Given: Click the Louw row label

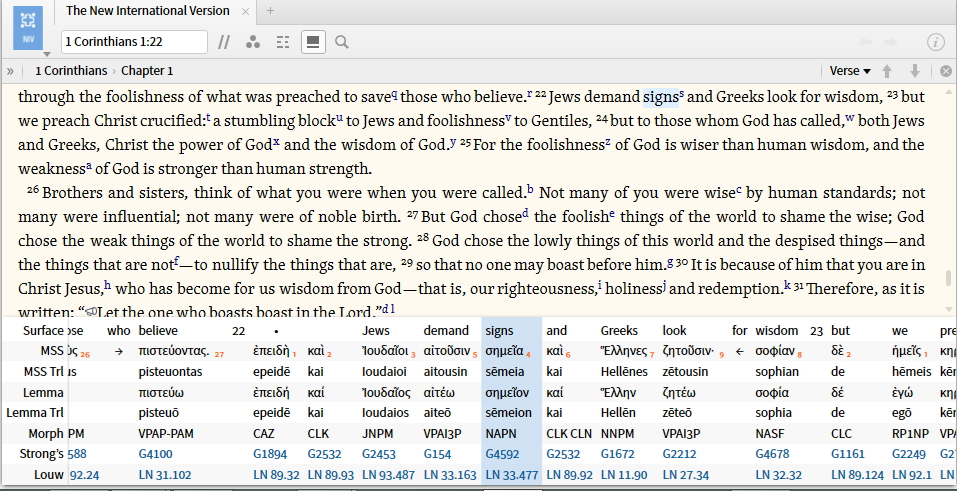Looking at the screenshot, I should coord(48,475).
